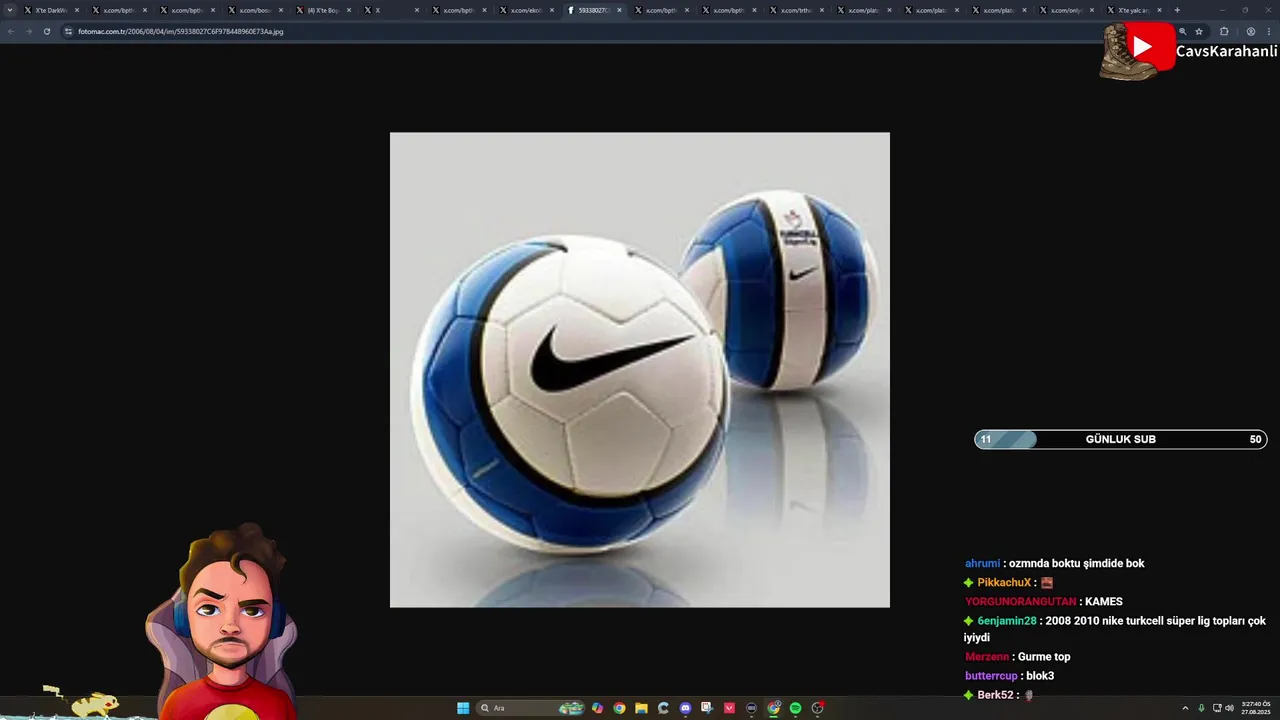Go back to the previous page
This screenshot has height=720, width=1280.
pos(11,31)
